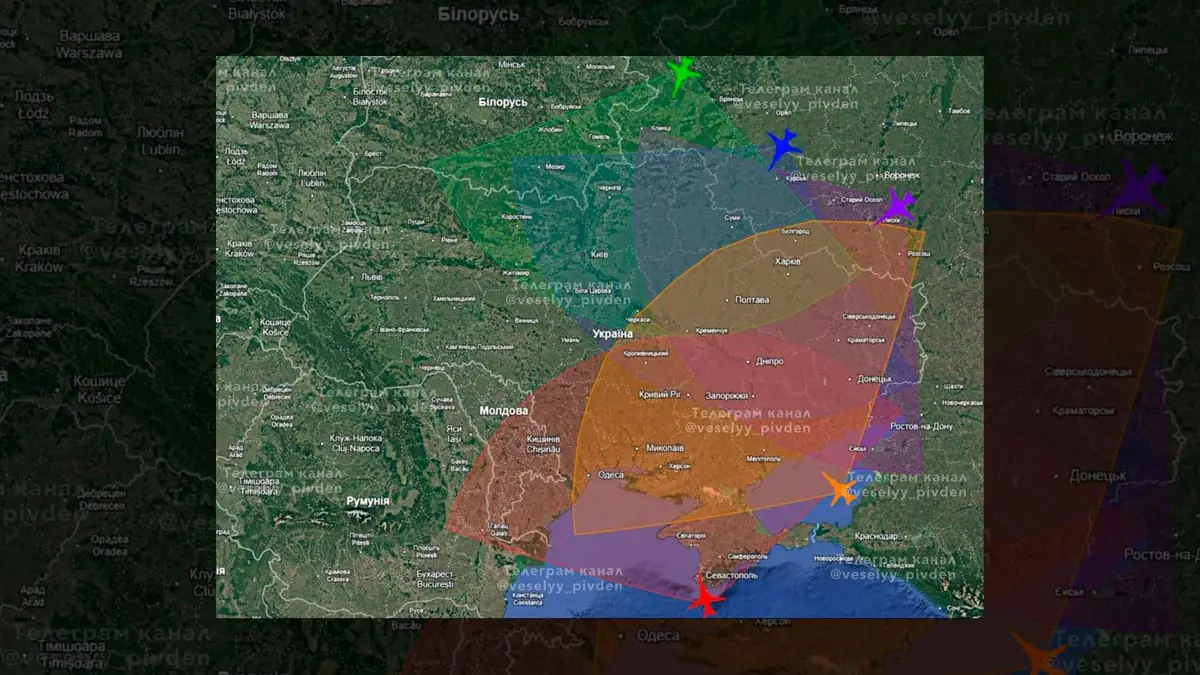
Task: Click the bold Україна country label
Action: coord(613,334)
